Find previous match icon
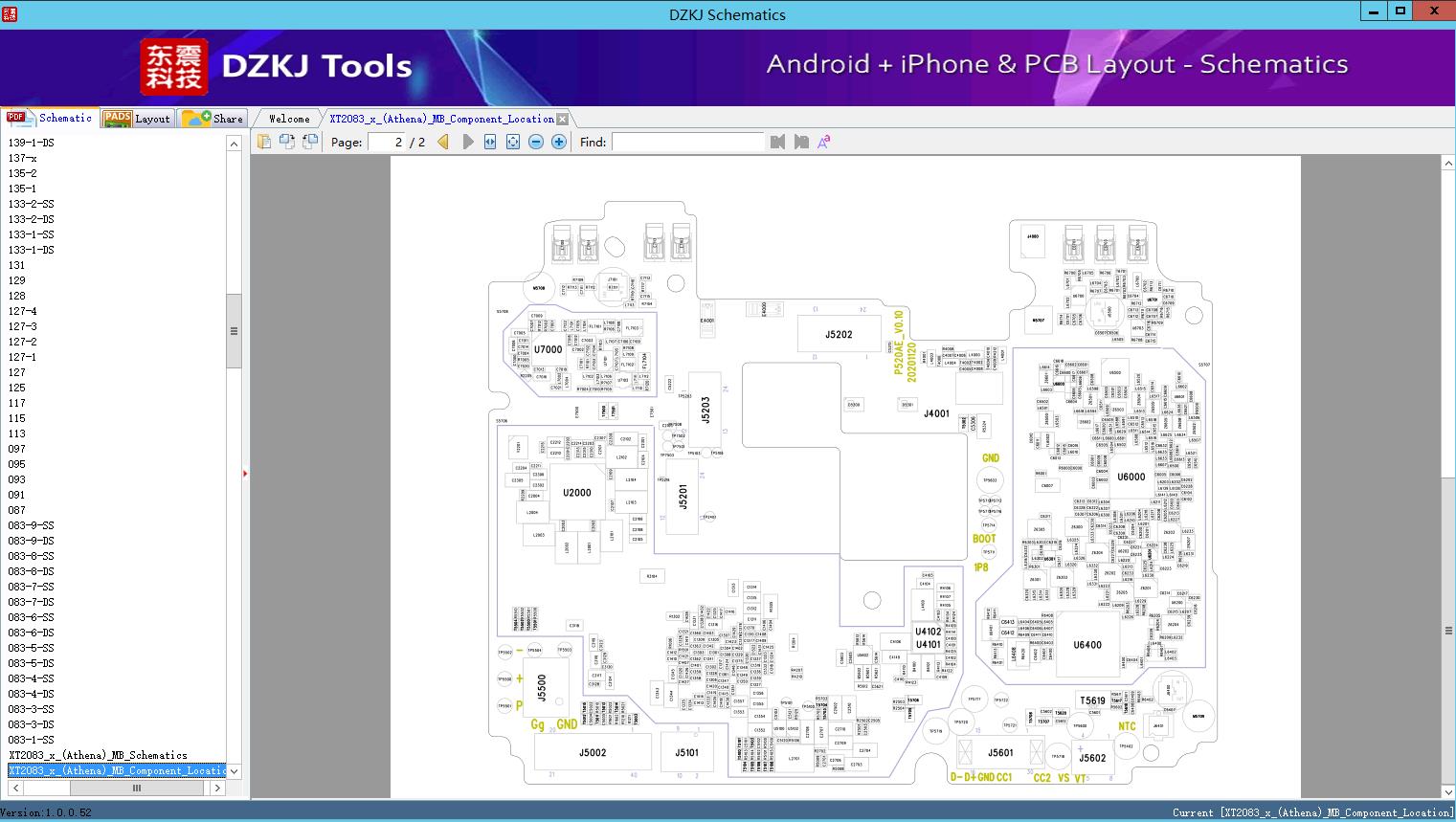 click(x=777, y=142)
